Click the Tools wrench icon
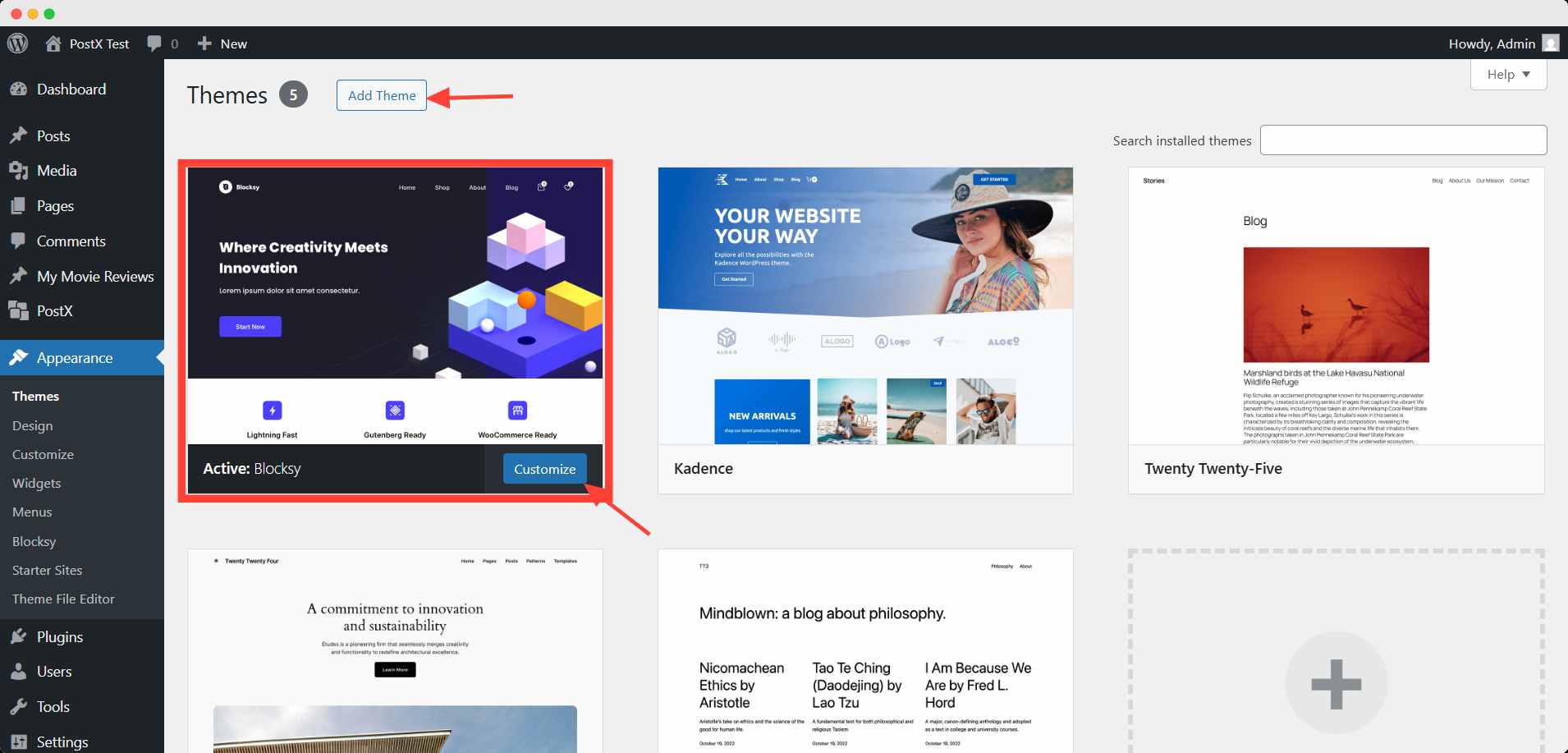Image resolution: width=1568 pixels, height=753 pixels. [19, 707]
